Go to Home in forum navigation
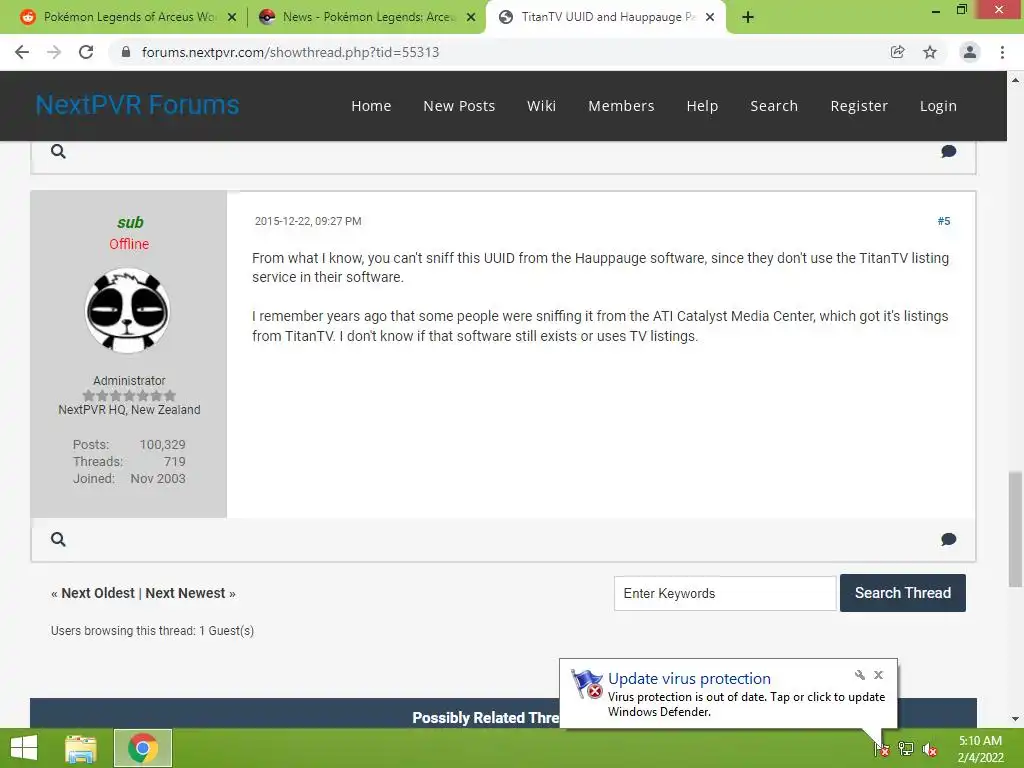1024x768 pixels. pos(371,106)
